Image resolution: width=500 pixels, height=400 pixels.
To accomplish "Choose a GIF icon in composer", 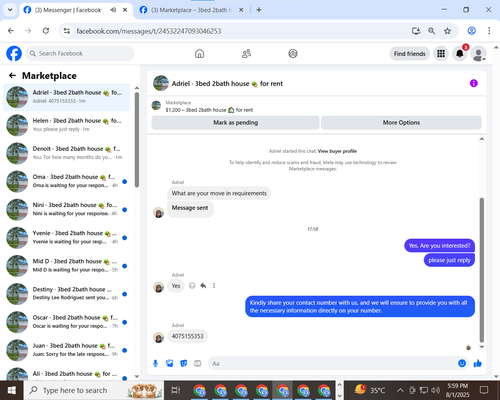I will tap(198, 363).
